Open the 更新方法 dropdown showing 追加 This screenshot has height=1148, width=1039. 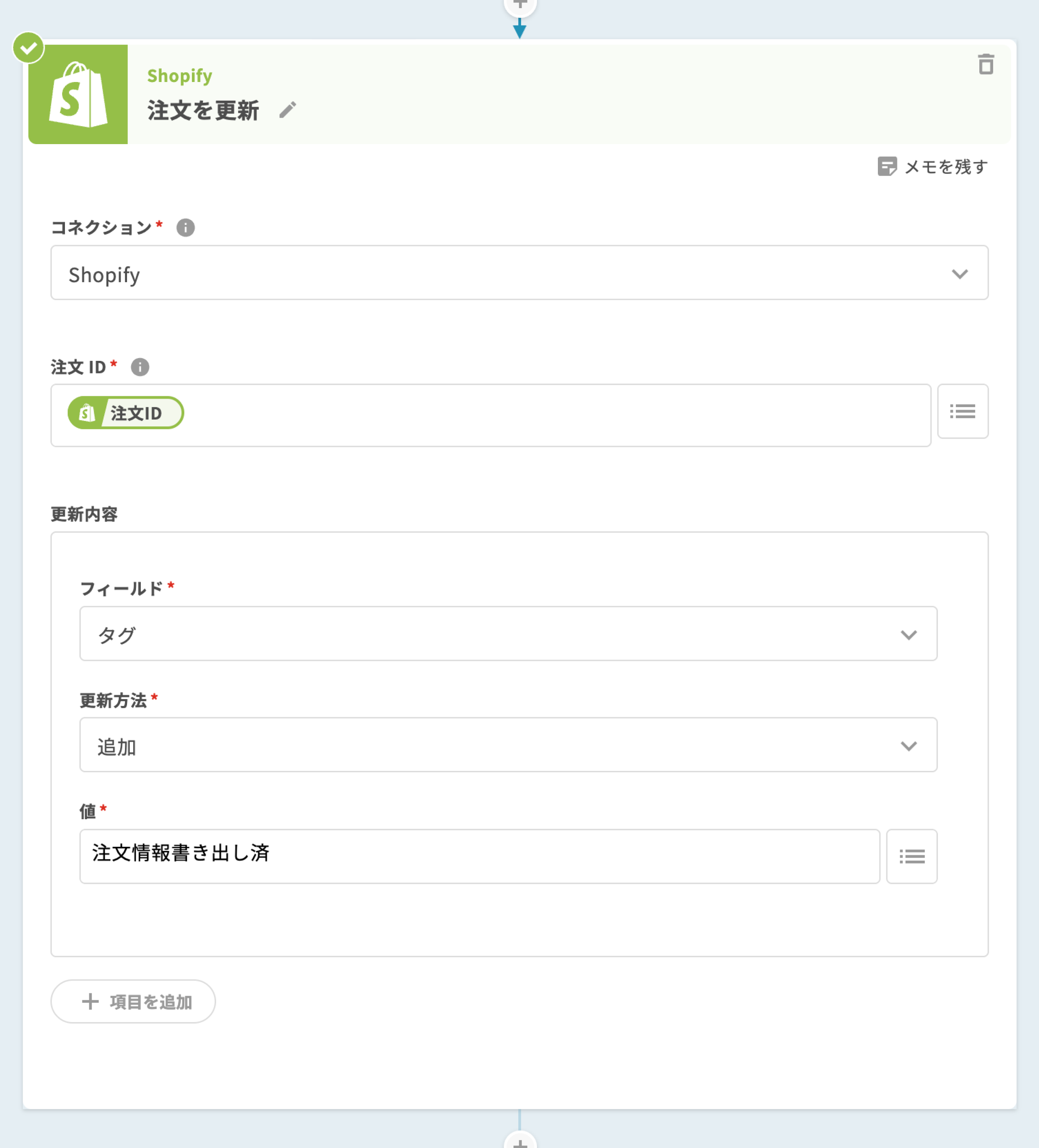coord(508,745)
